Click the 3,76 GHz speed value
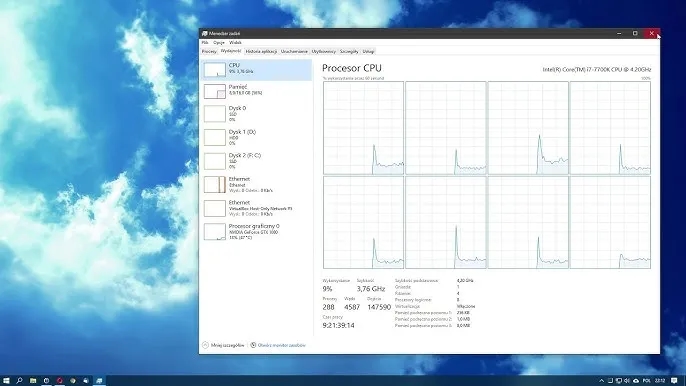 click(371, 289)
